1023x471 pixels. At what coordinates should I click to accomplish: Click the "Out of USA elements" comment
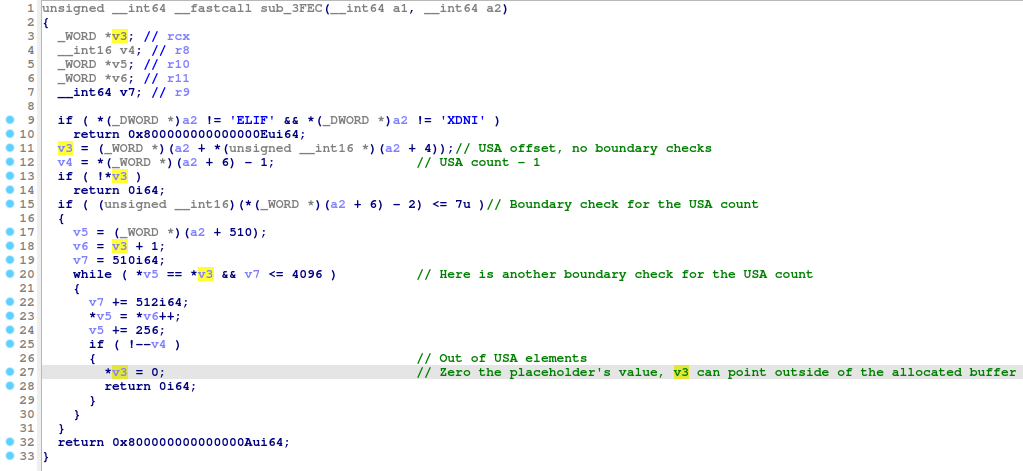(x=501, y=358)
